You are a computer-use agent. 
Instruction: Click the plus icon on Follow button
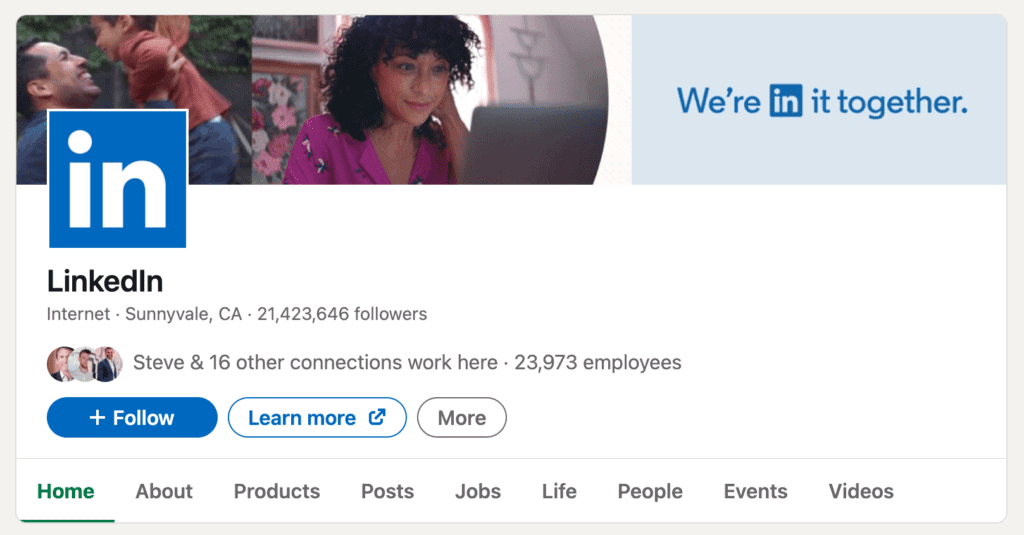pos(97,418)
